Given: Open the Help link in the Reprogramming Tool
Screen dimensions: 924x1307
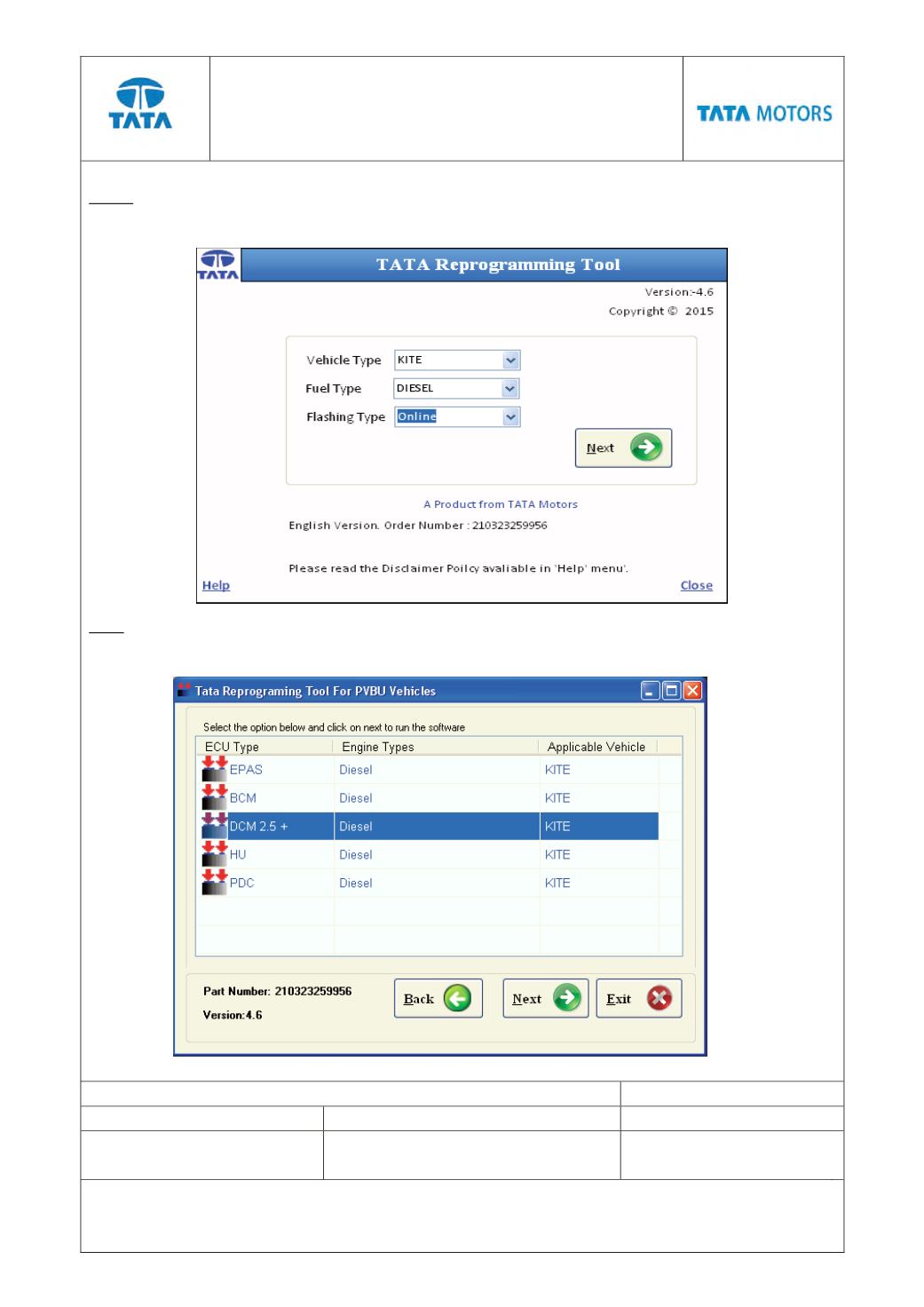Looking at the screenshot, I should (216, 585).
